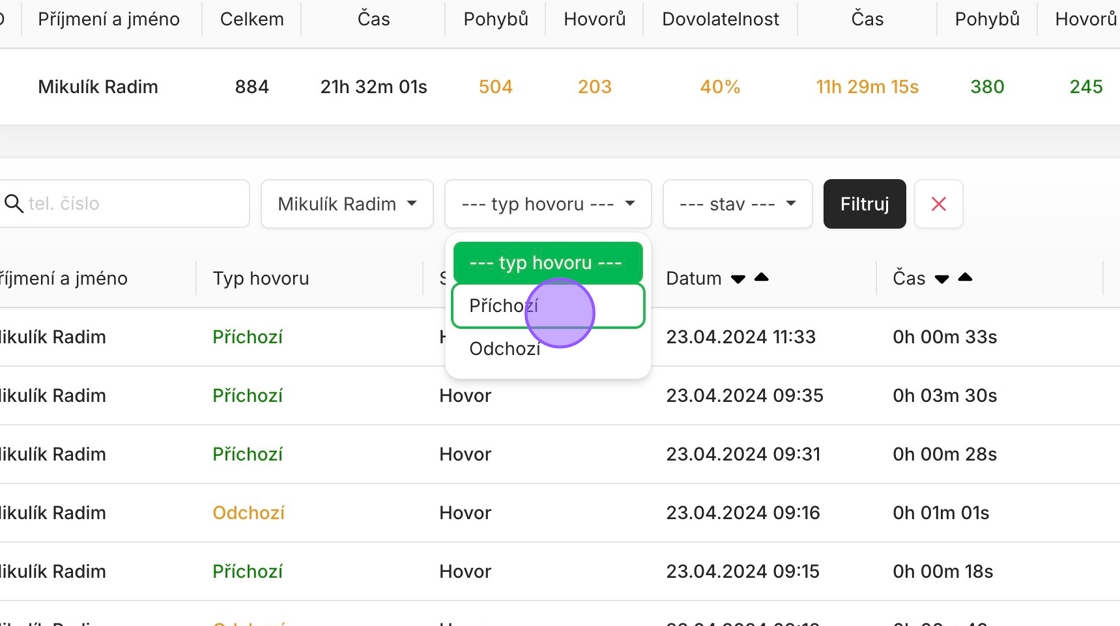
Task: Click date 23.04.2024 09:16
Action: [743, 512]
